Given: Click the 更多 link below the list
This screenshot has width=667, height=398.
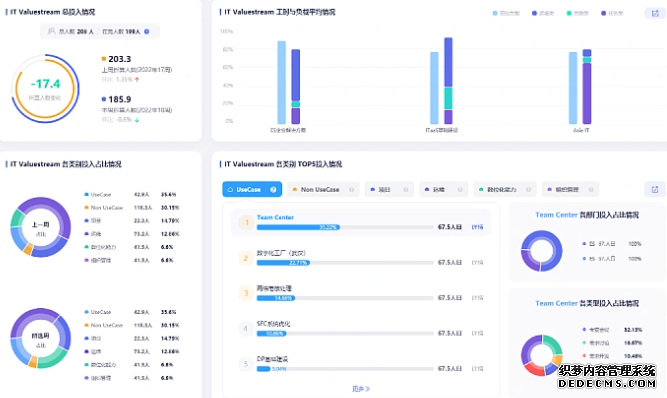Looking at the screenshot, I should tap(361, 389).
